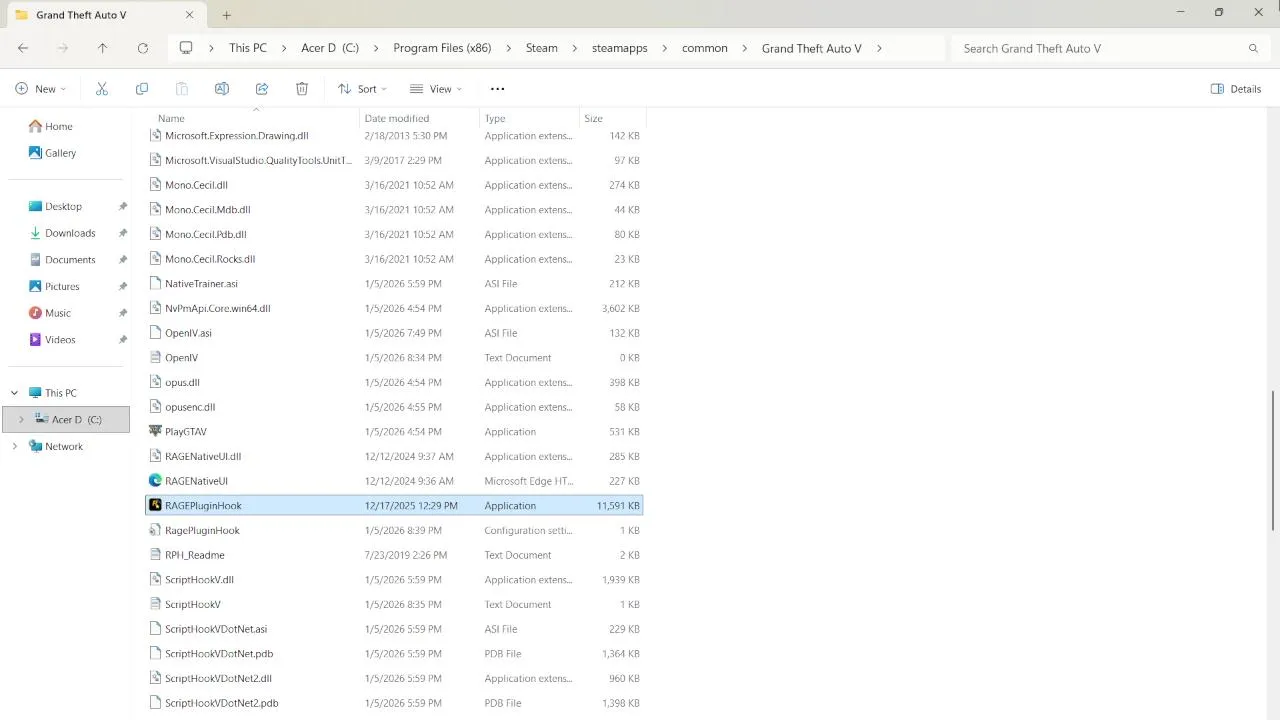Select the RAGEPluginHook application icon
The image size is (1280, 720).
pyautogui.click(x=155, y=506)
